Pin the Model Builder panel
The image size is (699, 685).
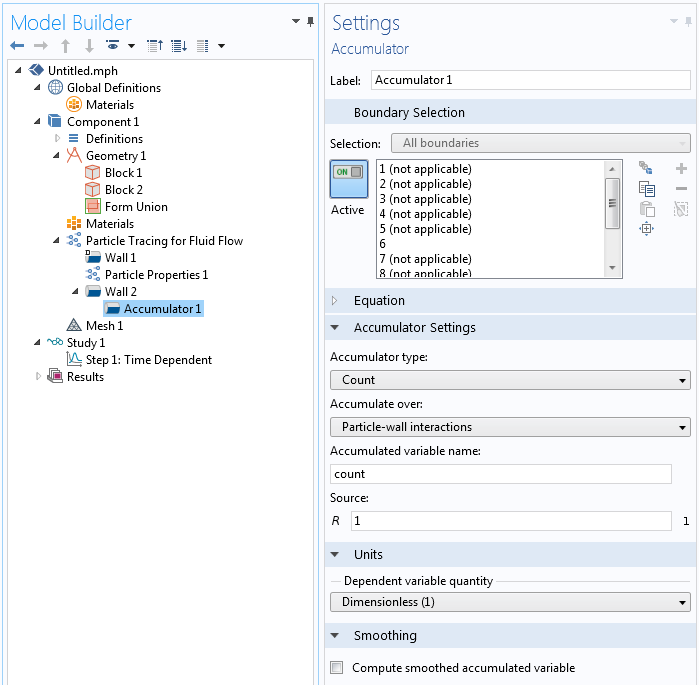click(310, 21)
